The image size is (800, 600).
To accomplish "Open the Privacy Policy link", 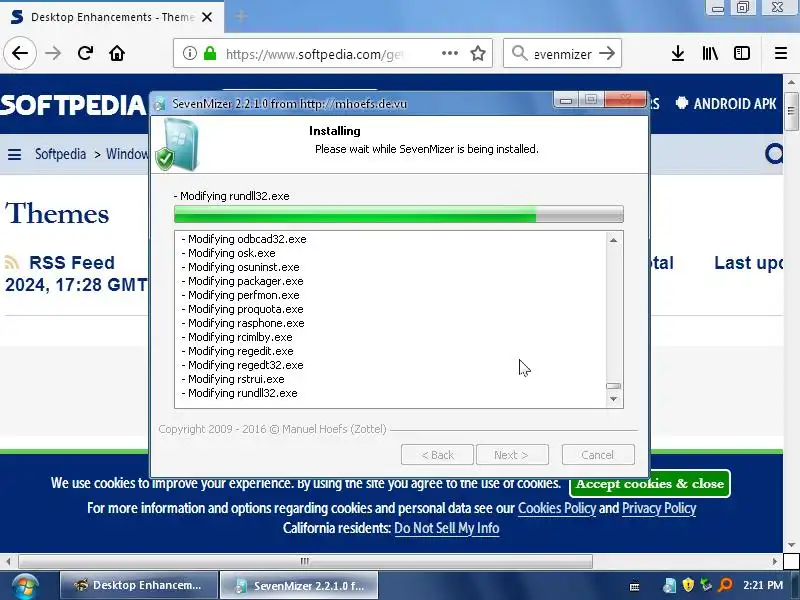I will (x=659, y=508).
